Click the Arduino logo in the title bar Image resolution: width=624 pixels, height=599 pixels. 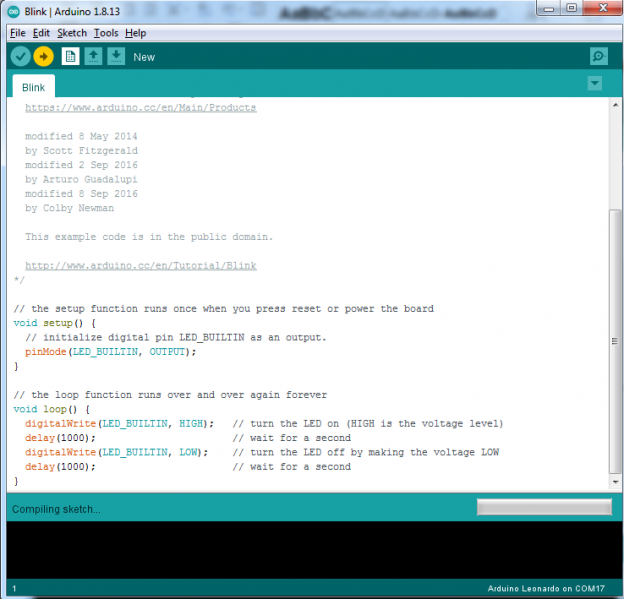14,12
